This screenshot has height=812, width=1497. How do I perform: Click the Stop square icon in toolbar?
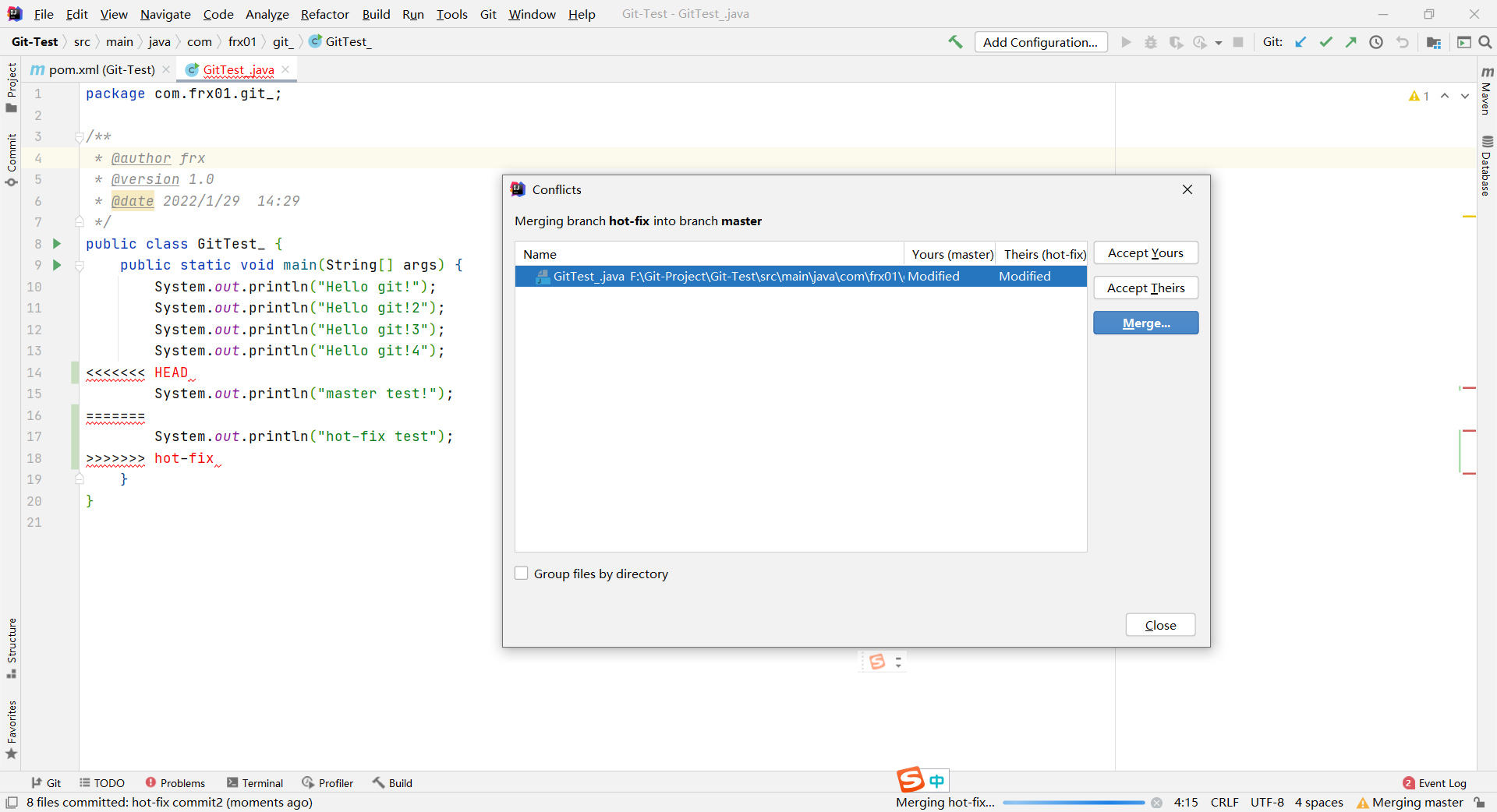point(1238,42)
